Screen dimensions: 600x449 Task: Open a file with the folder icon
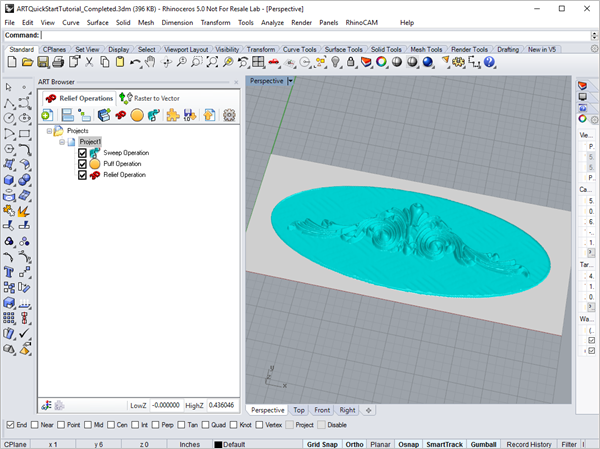point(27,62)
